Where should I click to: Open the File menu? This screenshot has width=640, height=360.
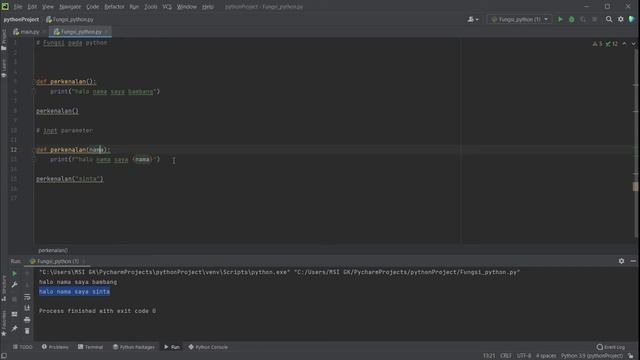coord(18,7)
